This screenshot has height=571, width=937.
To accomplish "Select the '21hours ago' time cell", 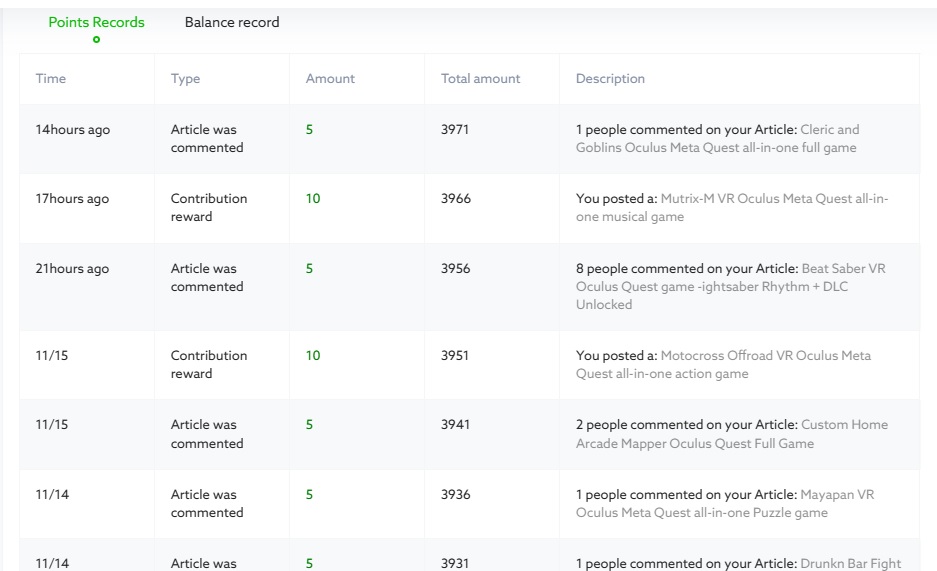I will [72, 268].
